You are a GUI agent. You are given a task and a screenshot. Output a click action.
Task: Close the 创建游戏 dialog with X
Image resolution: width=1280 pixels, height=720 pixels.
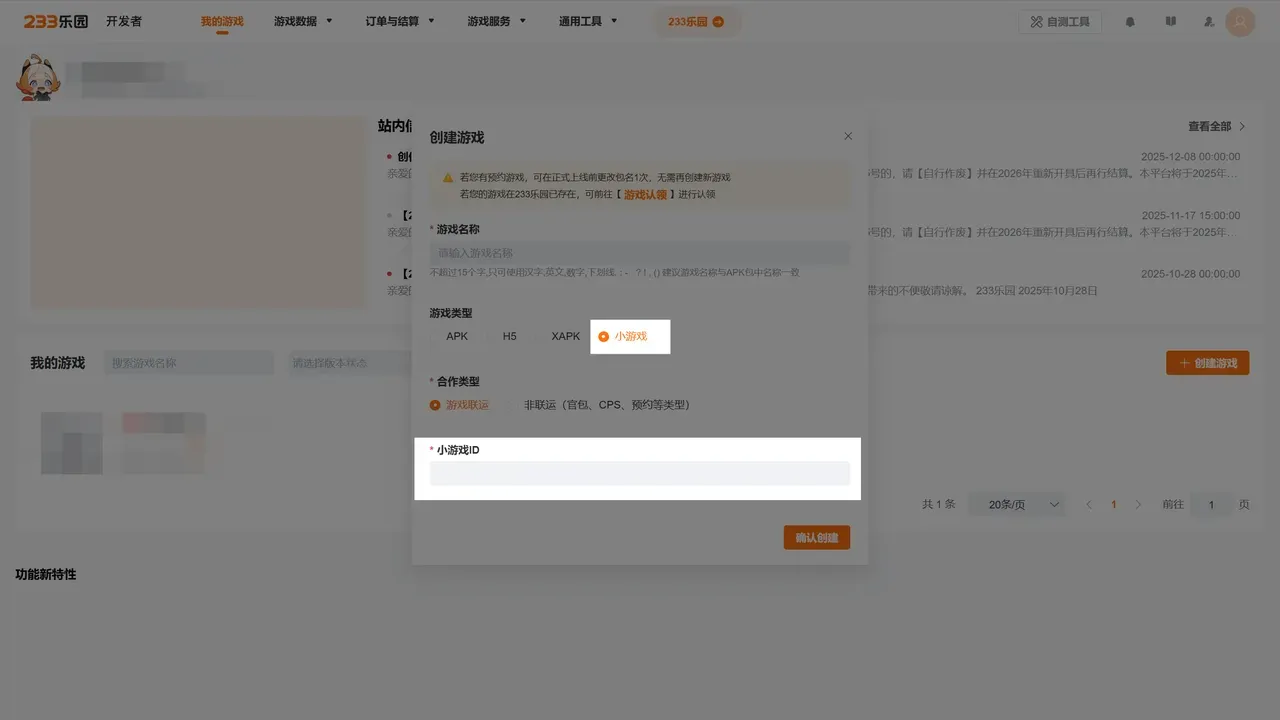[x=848, y=136]
